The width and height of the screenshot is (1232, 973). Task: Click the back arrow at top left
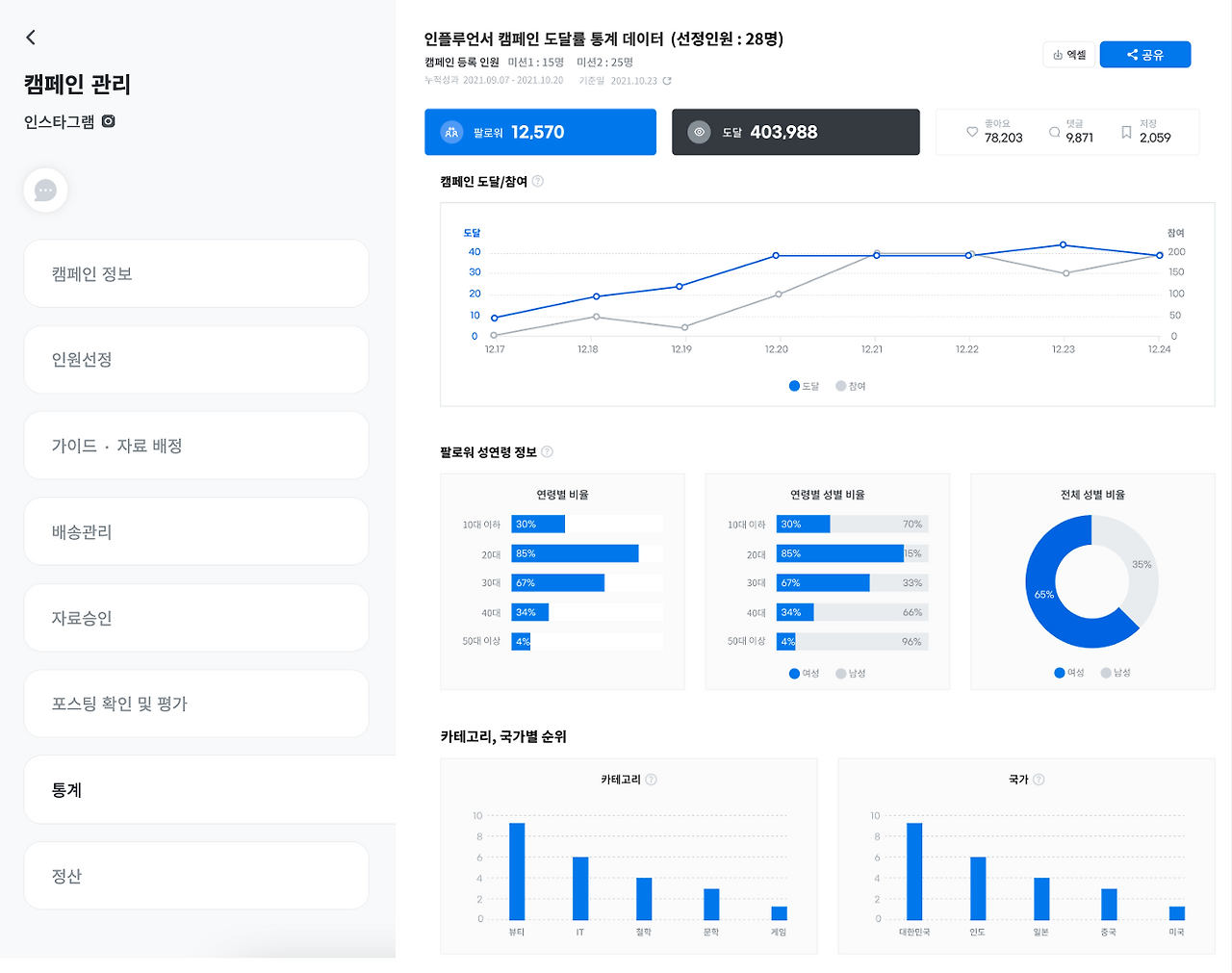(x=30, y=37)
